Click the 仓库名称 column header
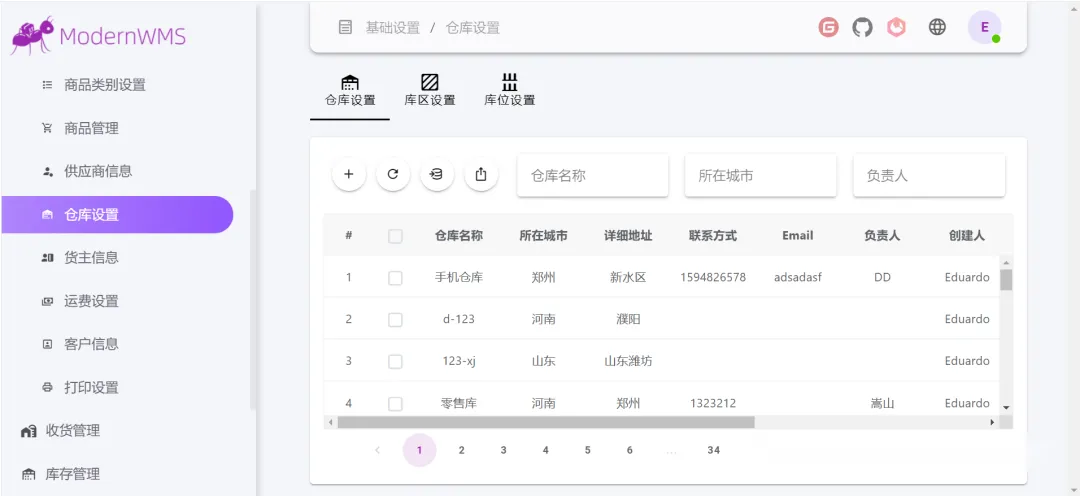1080x496 pixels. [x=459, y=236]
